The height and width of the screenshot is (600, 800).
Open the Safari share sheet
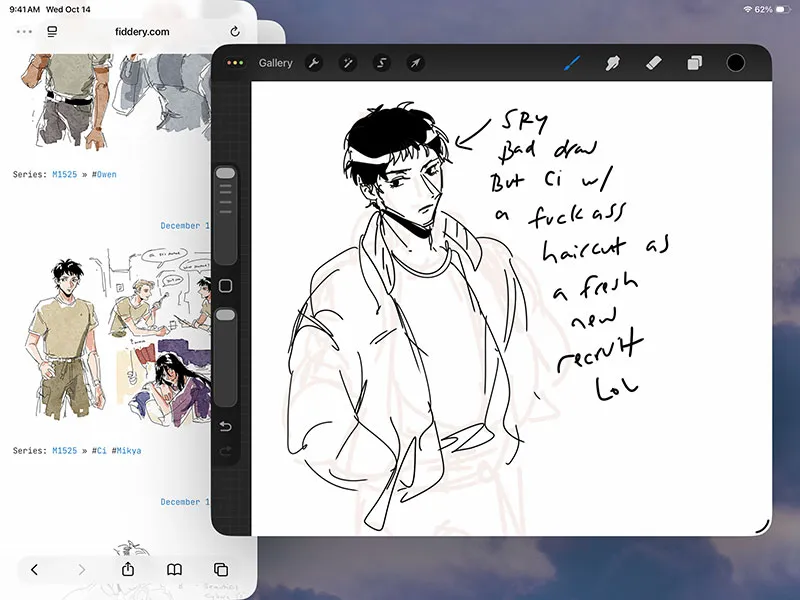pyautogui.click(x=128, y=569)
